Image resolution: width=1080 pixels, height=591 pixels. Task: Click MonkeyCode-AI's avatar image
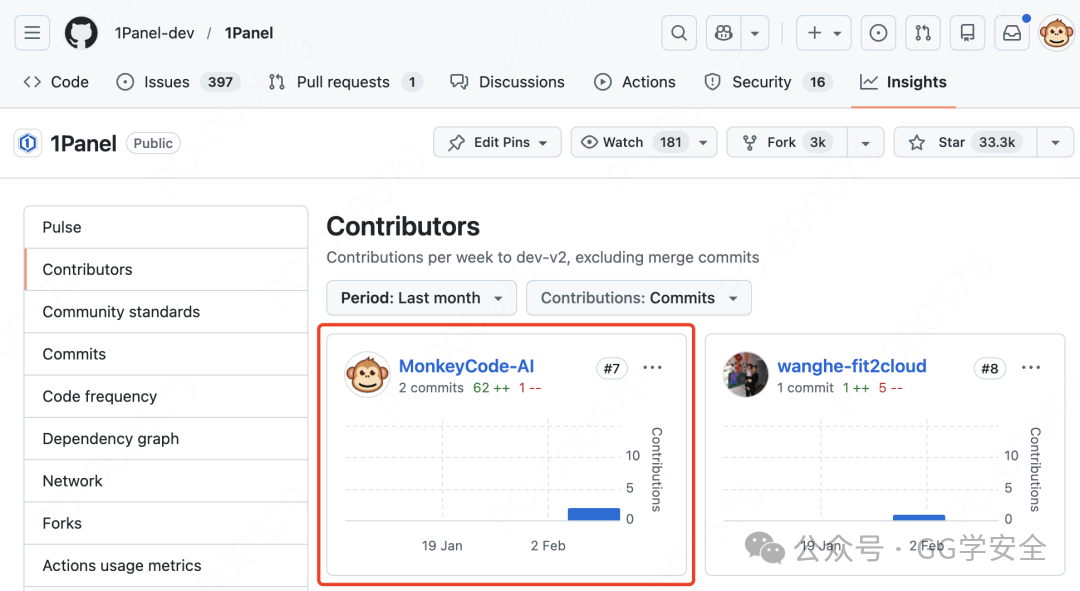367,375
